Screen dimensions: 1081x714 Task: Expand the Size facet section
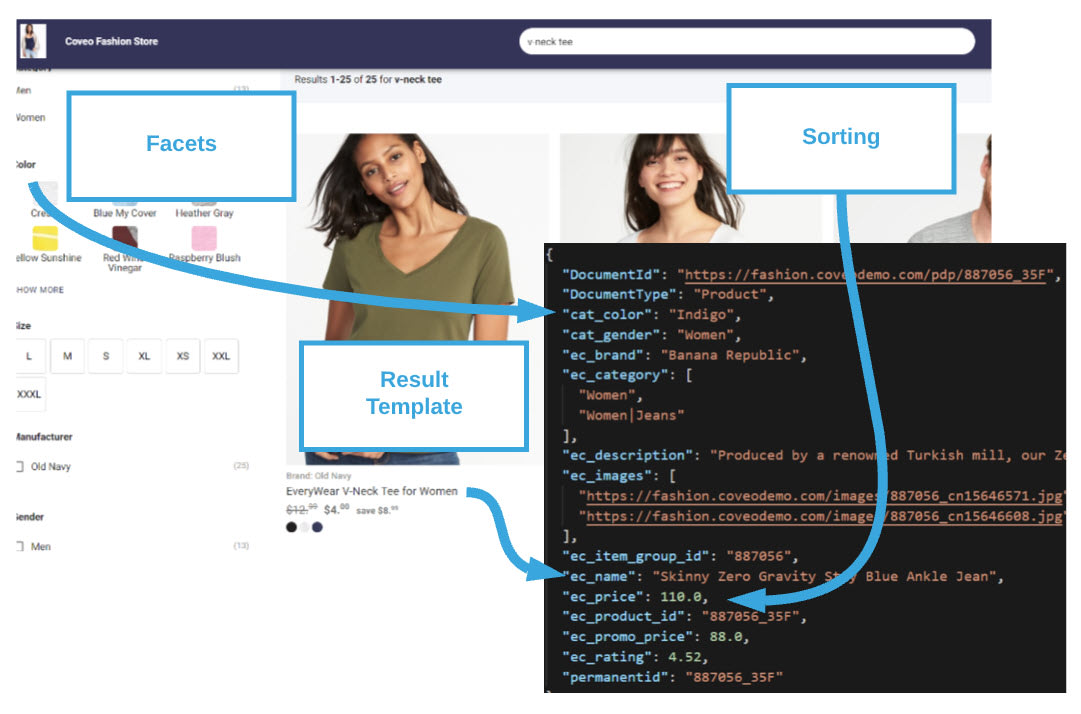click(x=25, y=325)
